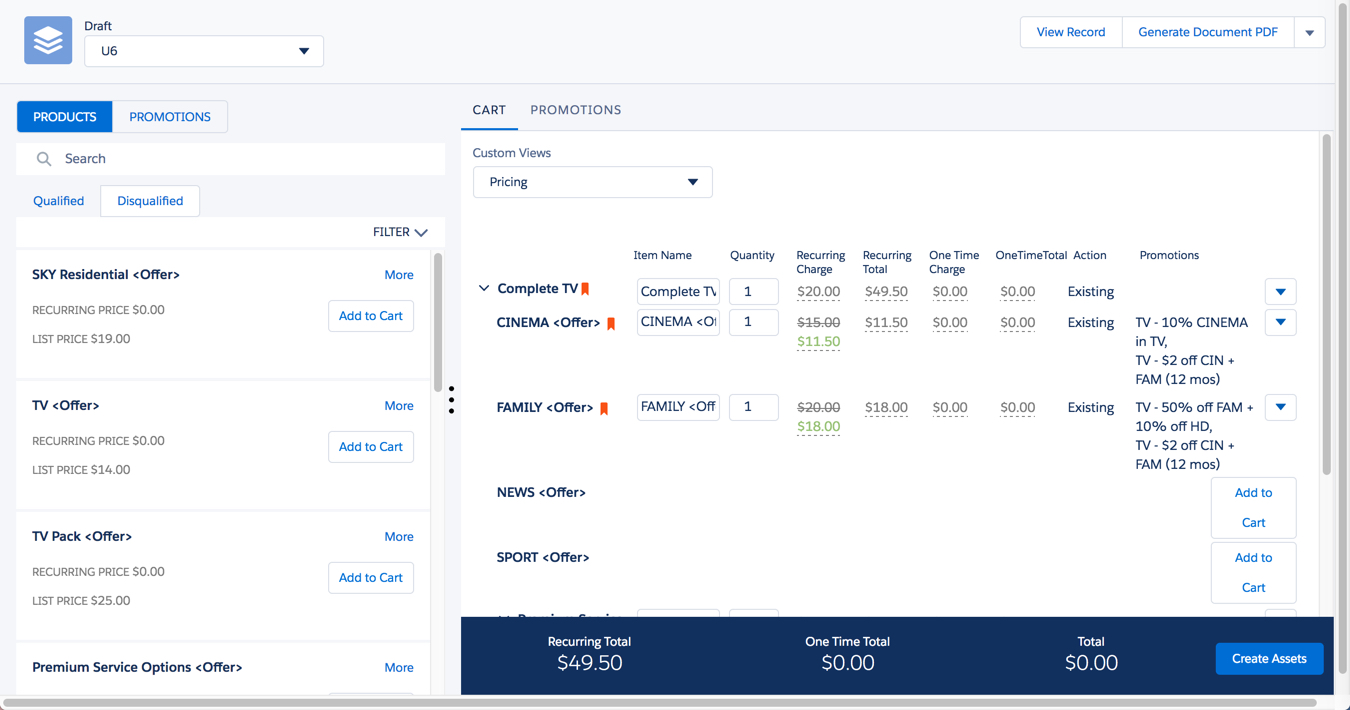
Task: Open the arrow menu next to Generate Document PDF
Action: pyautogui.click(x=1310, y=32)
